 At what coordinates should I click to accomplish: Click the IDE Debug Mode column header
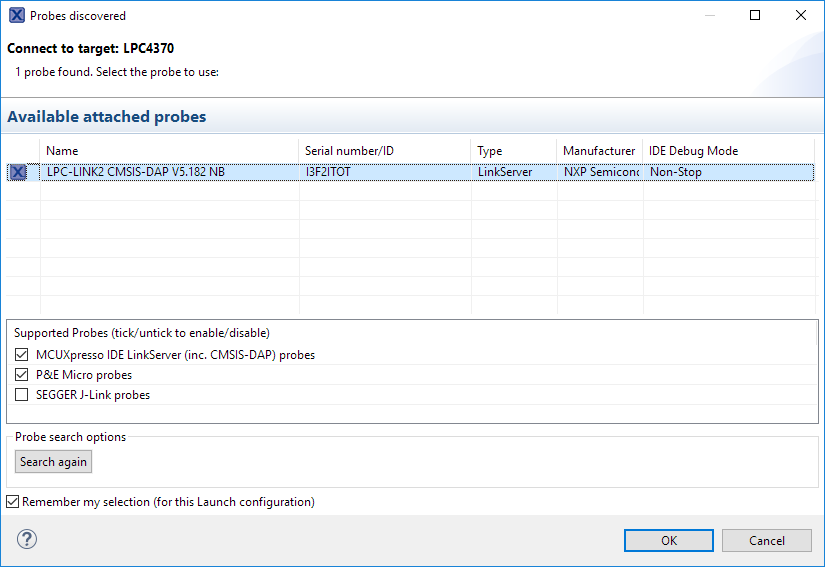693,151
